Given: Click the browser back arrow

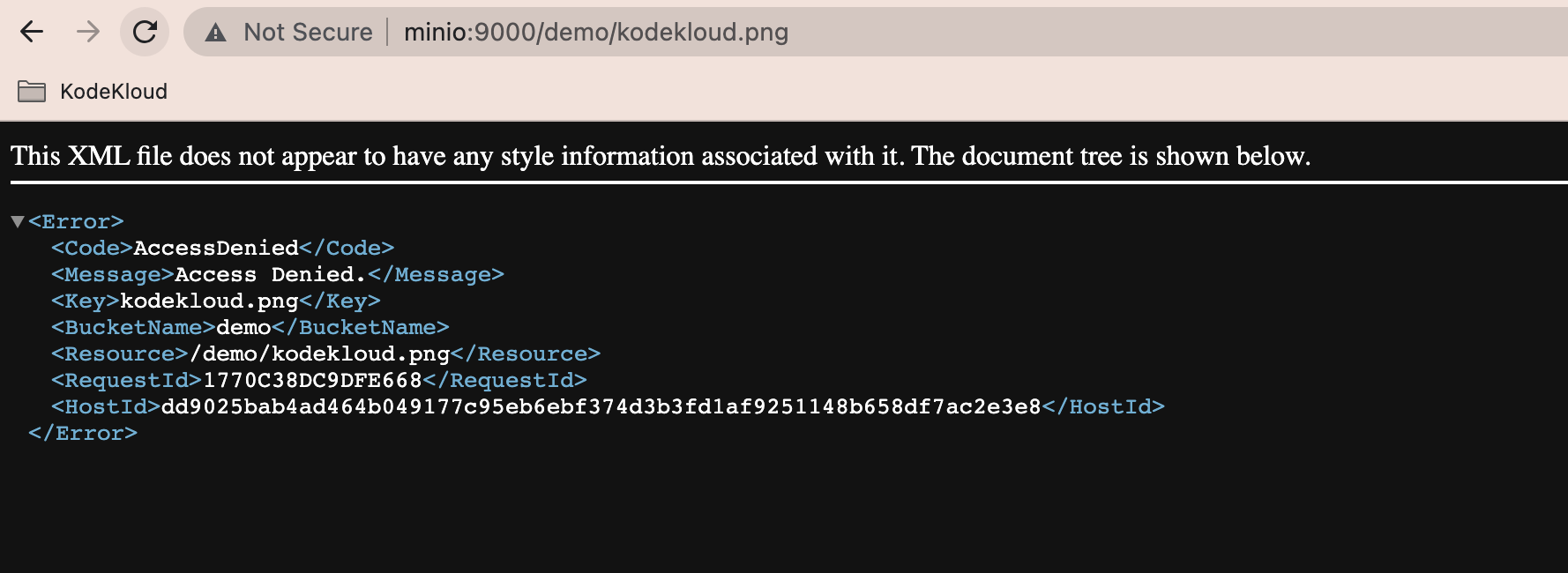Looking at the screenshot, I should (x=32, y=33).
